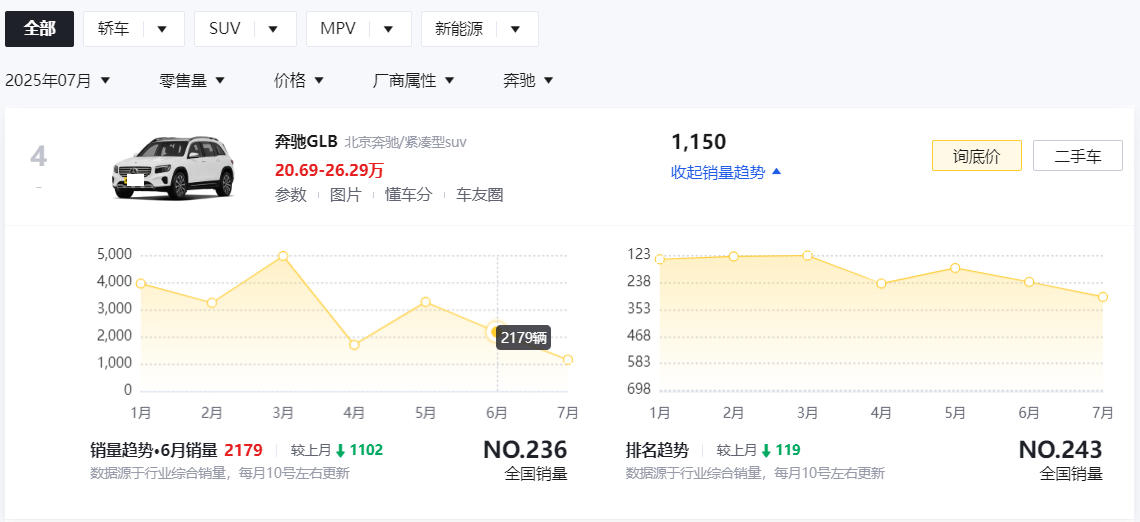Open the 零售量 filter dropdown
The width and height of the screenshot is (1140, 522).
point(192,81)
